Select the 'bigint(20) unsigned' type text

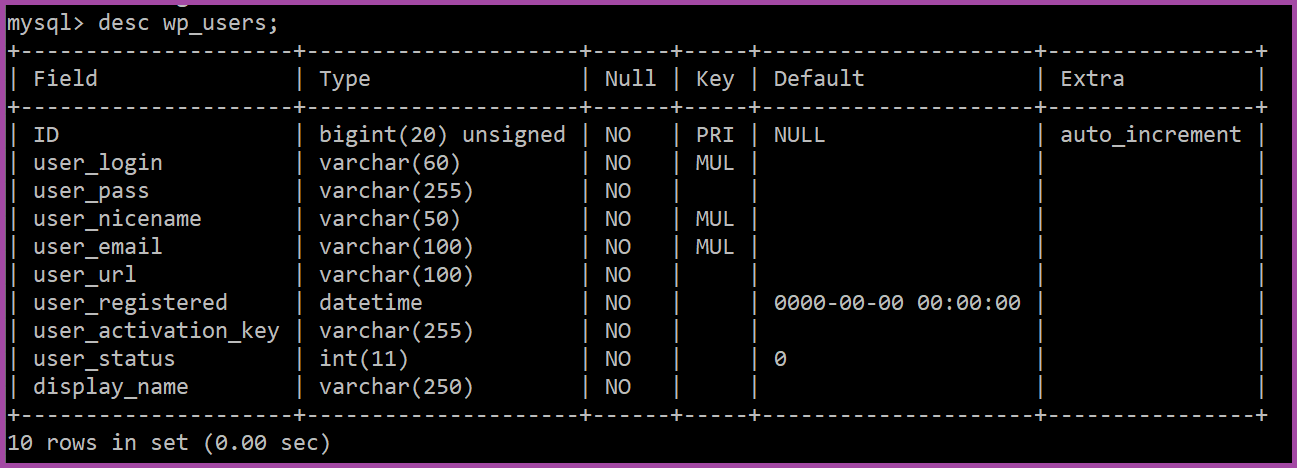[442, 135]
